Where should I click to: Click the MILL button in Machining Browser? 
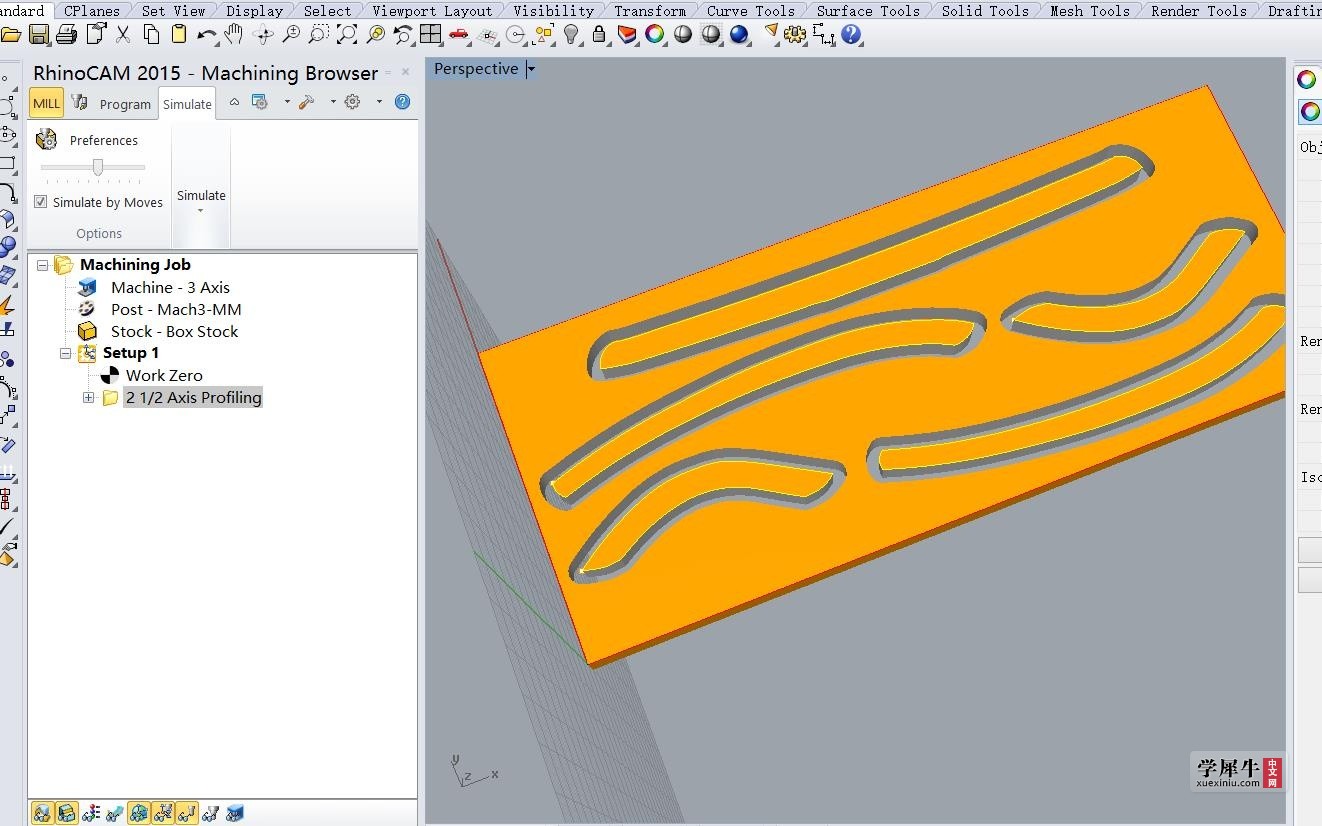pos(46,103)
